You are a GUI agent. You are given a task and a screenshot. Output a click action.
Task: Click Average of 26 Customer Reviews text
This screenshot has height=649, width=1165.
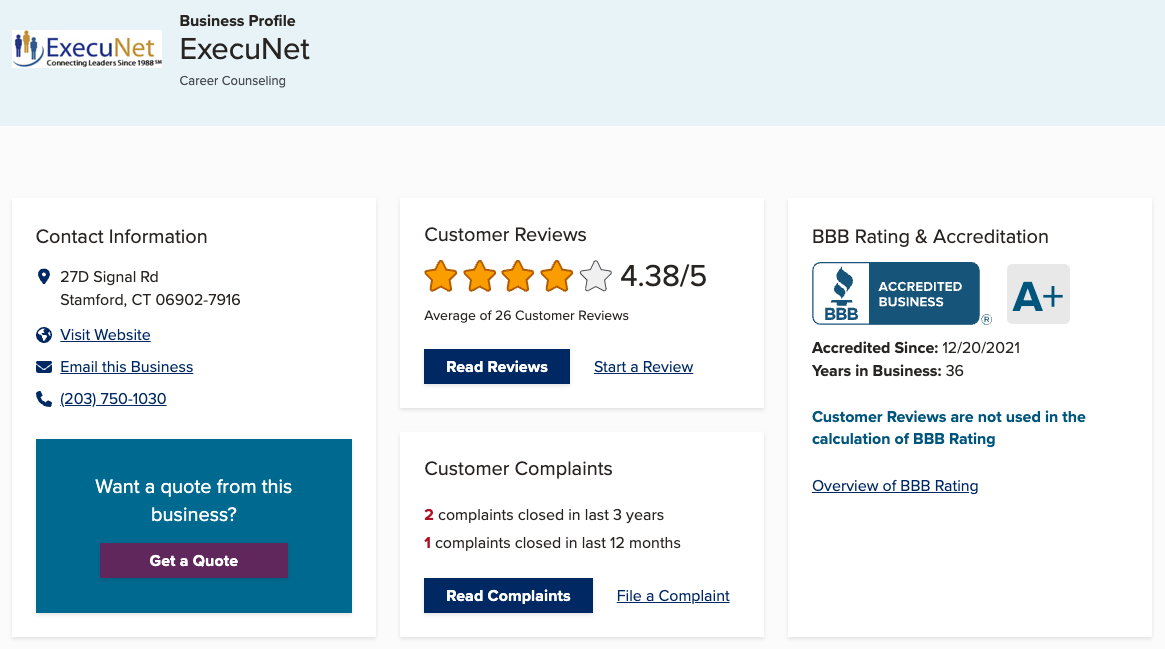pos(526,316)
